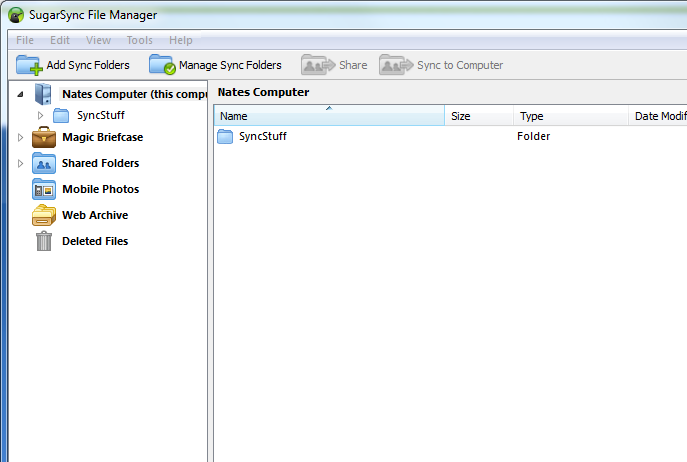Screen dimensions: 687x462
Task: Collapse the Nates Computer tree node
Action: point(20,94)
